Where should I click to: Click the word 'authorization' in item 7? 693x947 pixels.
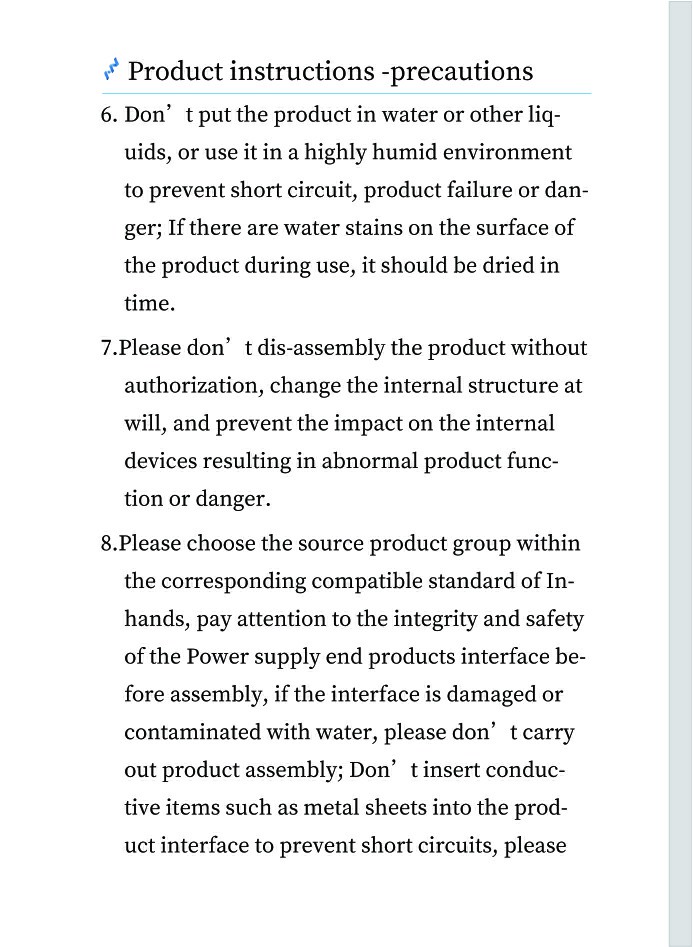pyautogui.click(x=193, y=386)
